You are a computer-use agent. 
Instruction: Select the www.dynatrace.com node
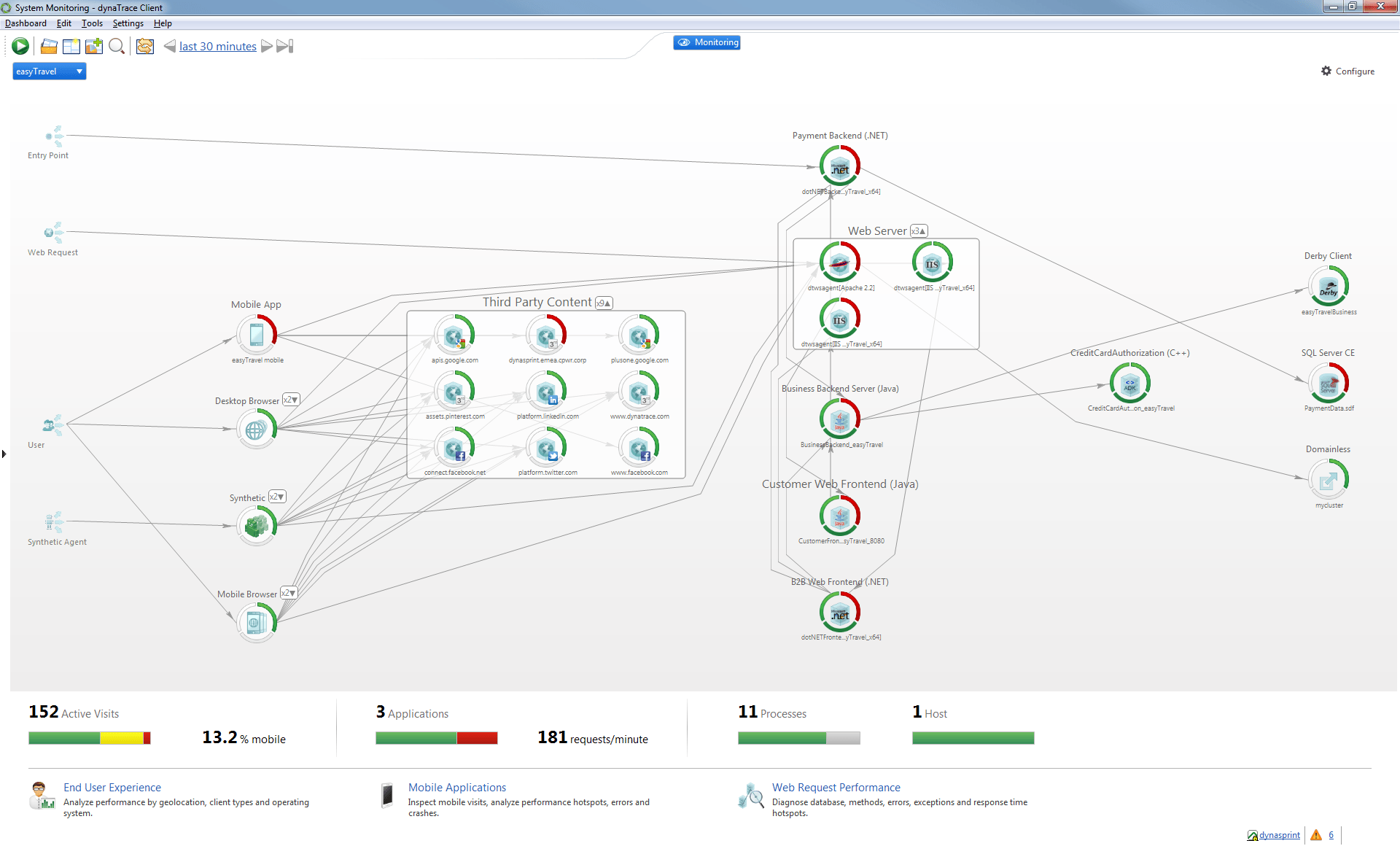coord(639,391)
